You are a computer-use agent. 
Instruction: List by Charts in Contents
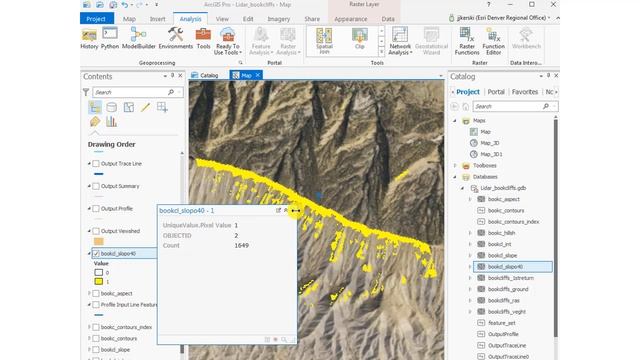tap(111, 122)
